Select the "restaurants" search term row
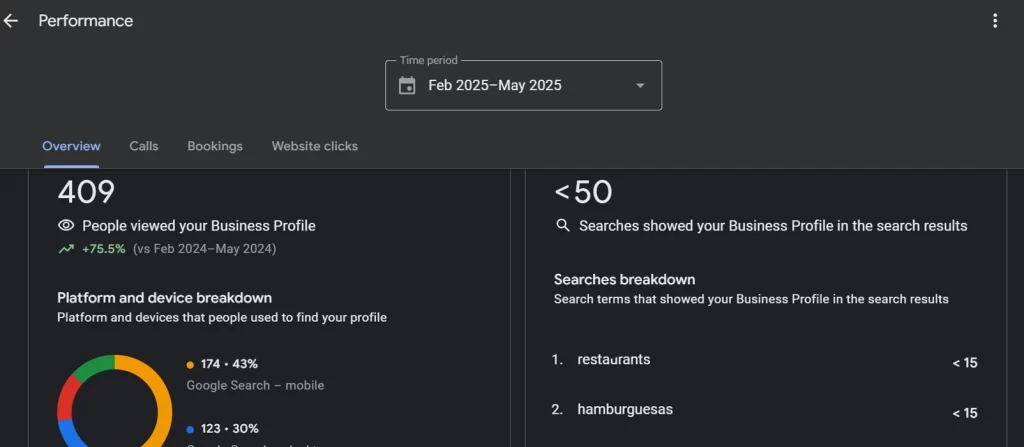The width and height of the screenshot is (1024, 447). pos(613,360)
